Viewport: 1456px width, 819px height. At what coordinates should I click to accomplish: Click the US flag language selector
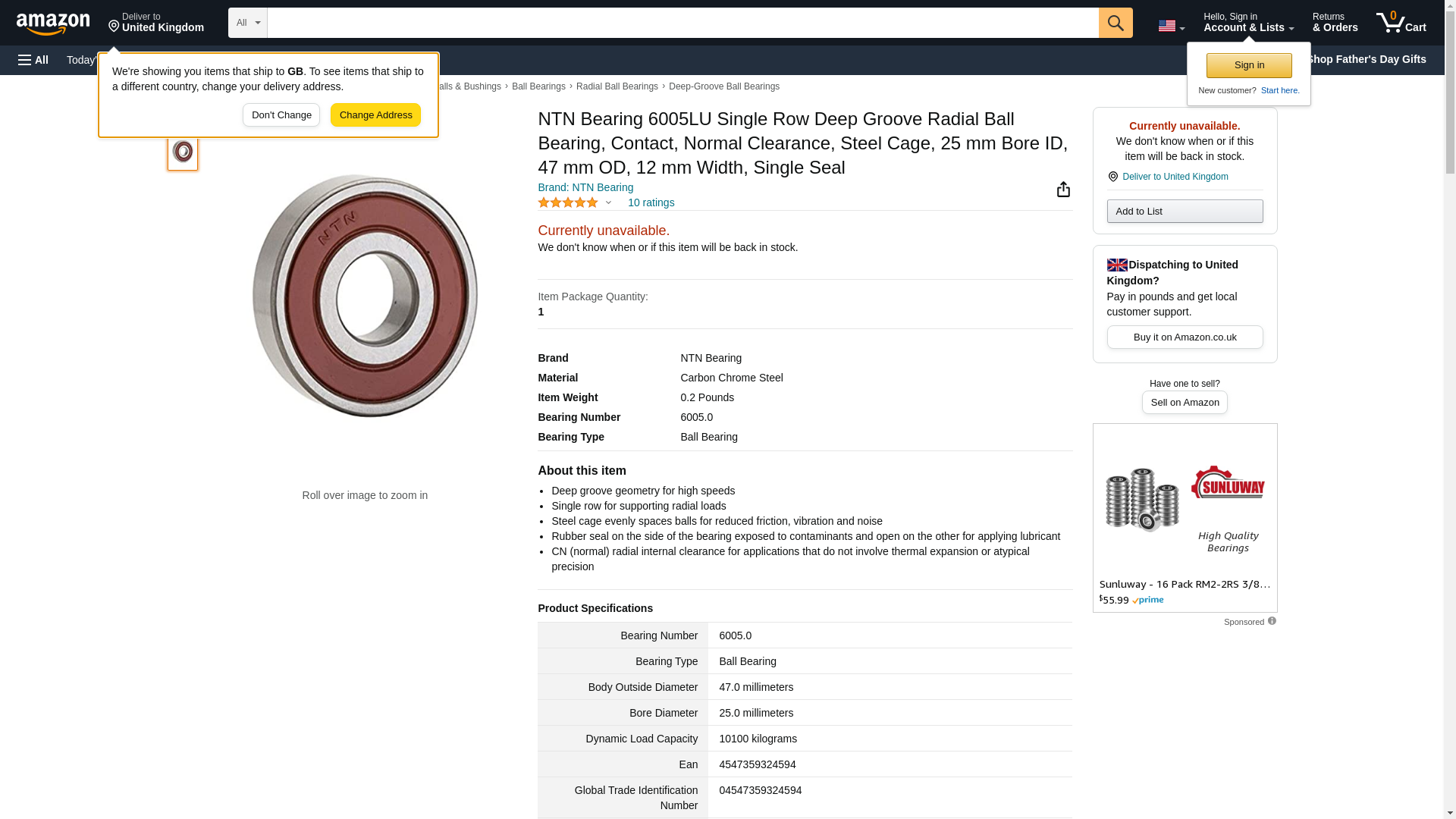point(1171,26)
